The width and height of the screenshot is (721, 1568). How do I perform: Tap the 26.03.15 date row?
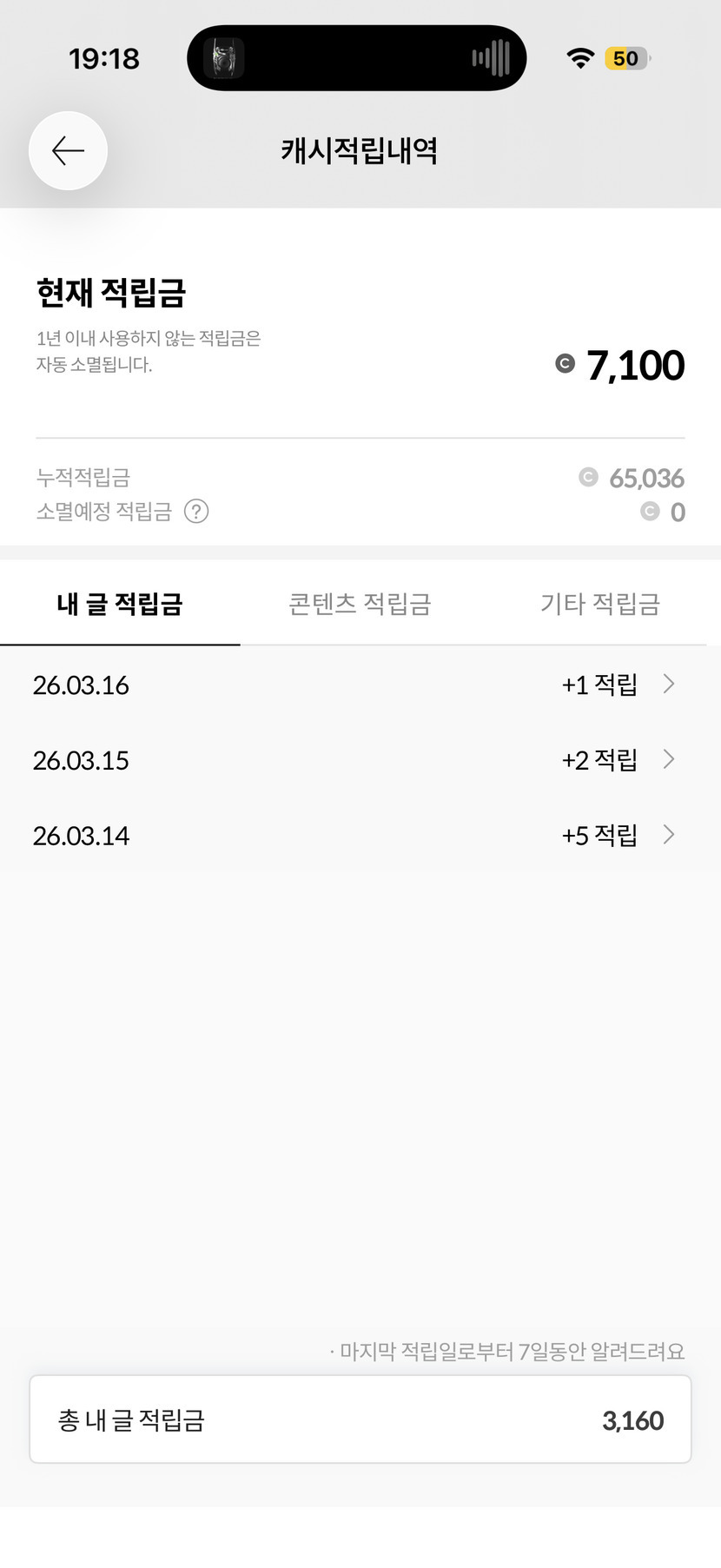[x=81, y=760]
